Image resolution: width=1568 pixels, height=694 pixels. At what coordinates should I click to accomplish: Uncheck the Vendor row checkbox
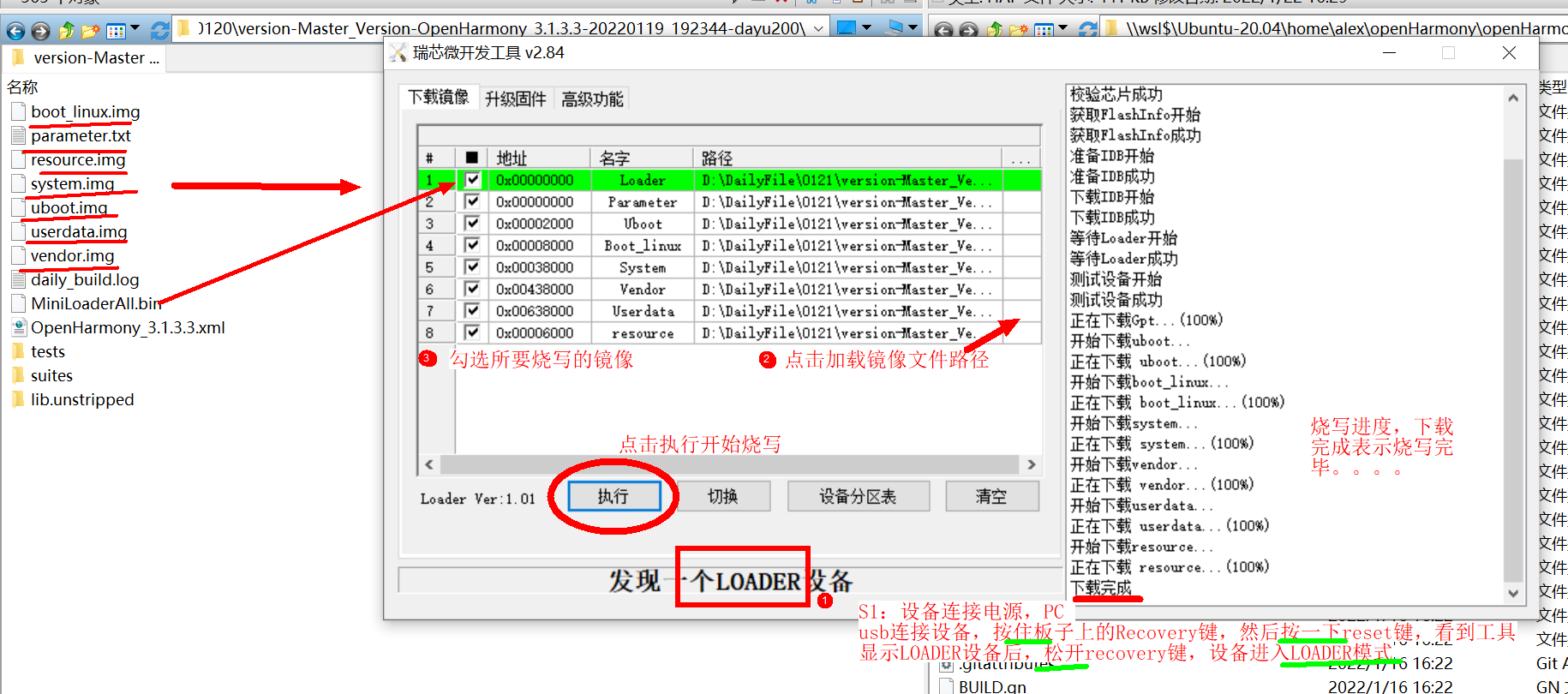click(x=472, y=289)
